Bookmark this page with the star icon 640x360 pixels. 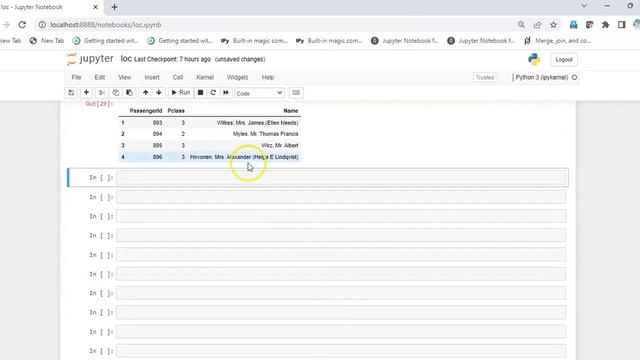(553, 24)
